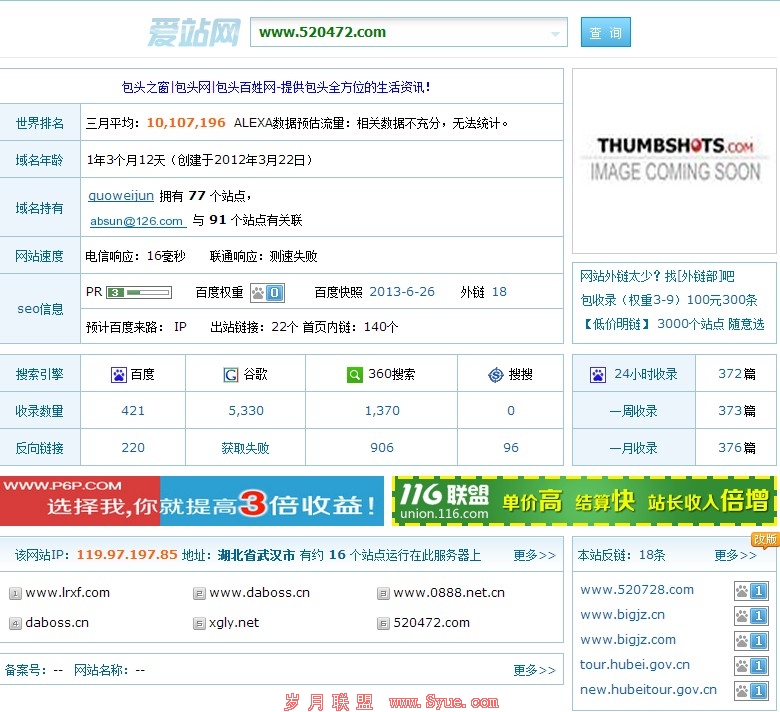Open backlink www.520728.com

(x=637, y=590)
